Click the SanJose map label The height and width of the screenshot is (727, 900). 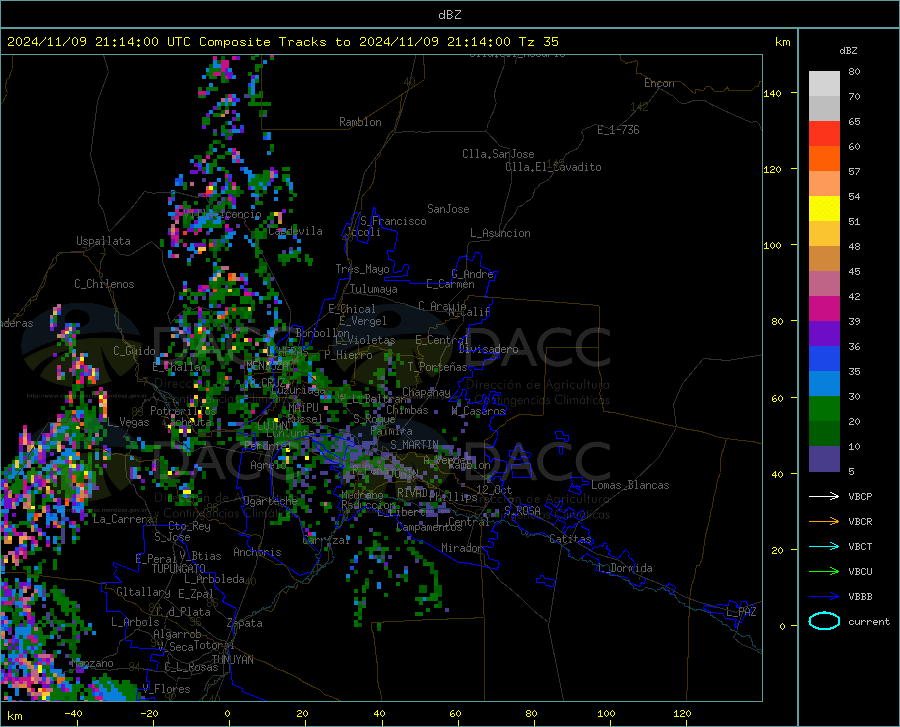(448, 209)
